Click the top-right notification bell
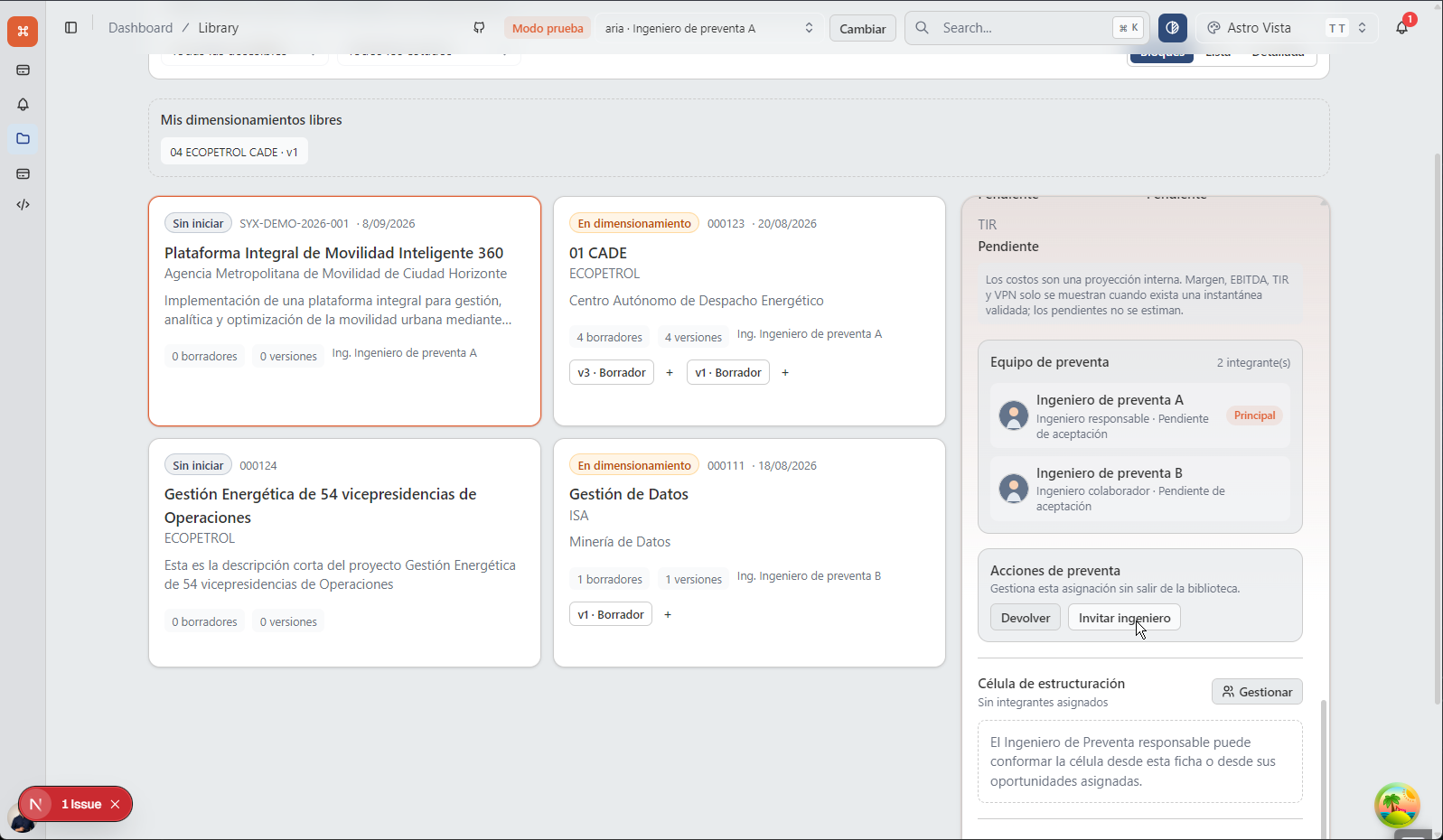 coord(1401,27)
